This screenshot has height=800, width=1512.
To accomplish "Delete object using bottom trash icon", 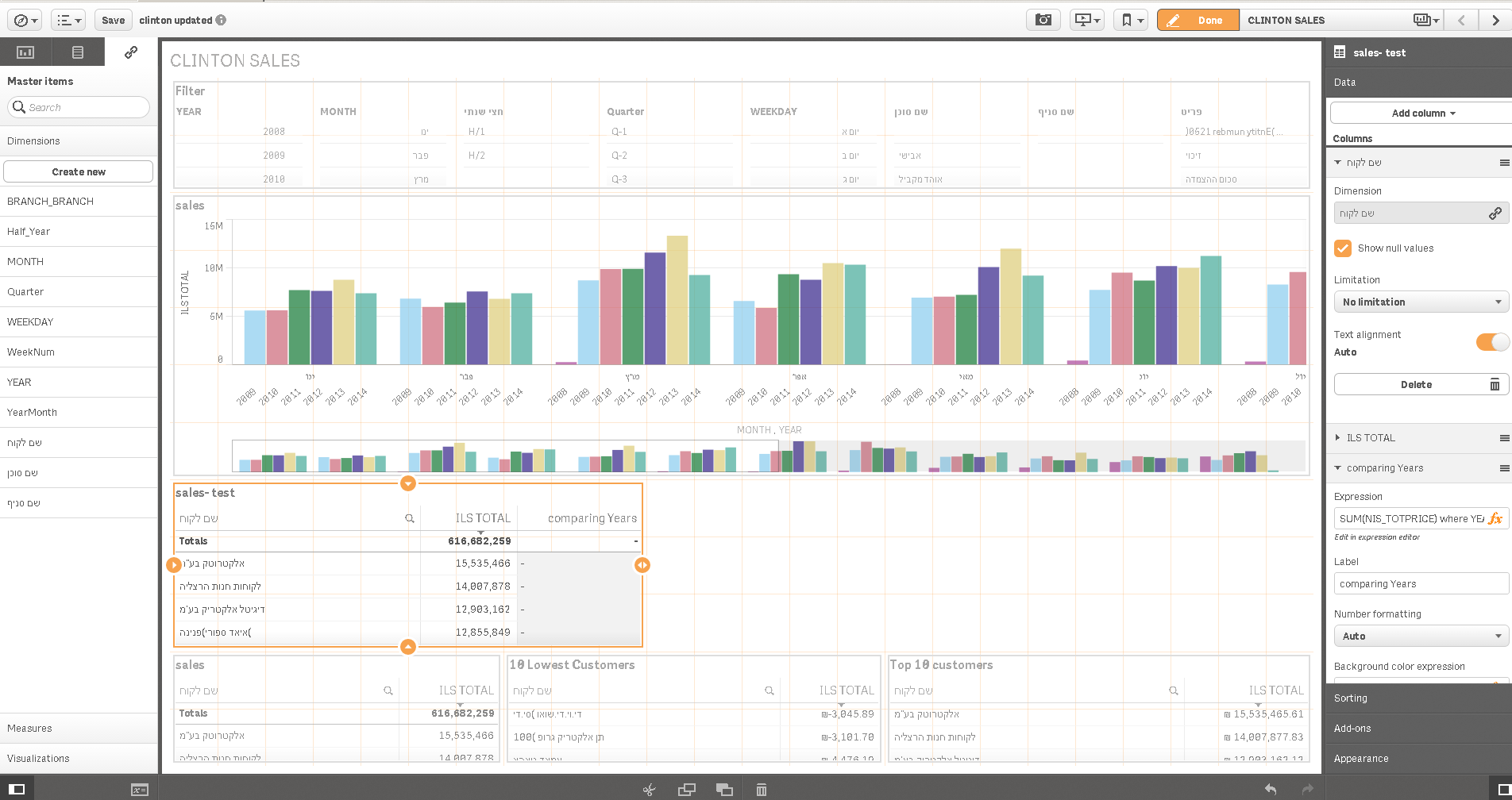I will (761, 789).
